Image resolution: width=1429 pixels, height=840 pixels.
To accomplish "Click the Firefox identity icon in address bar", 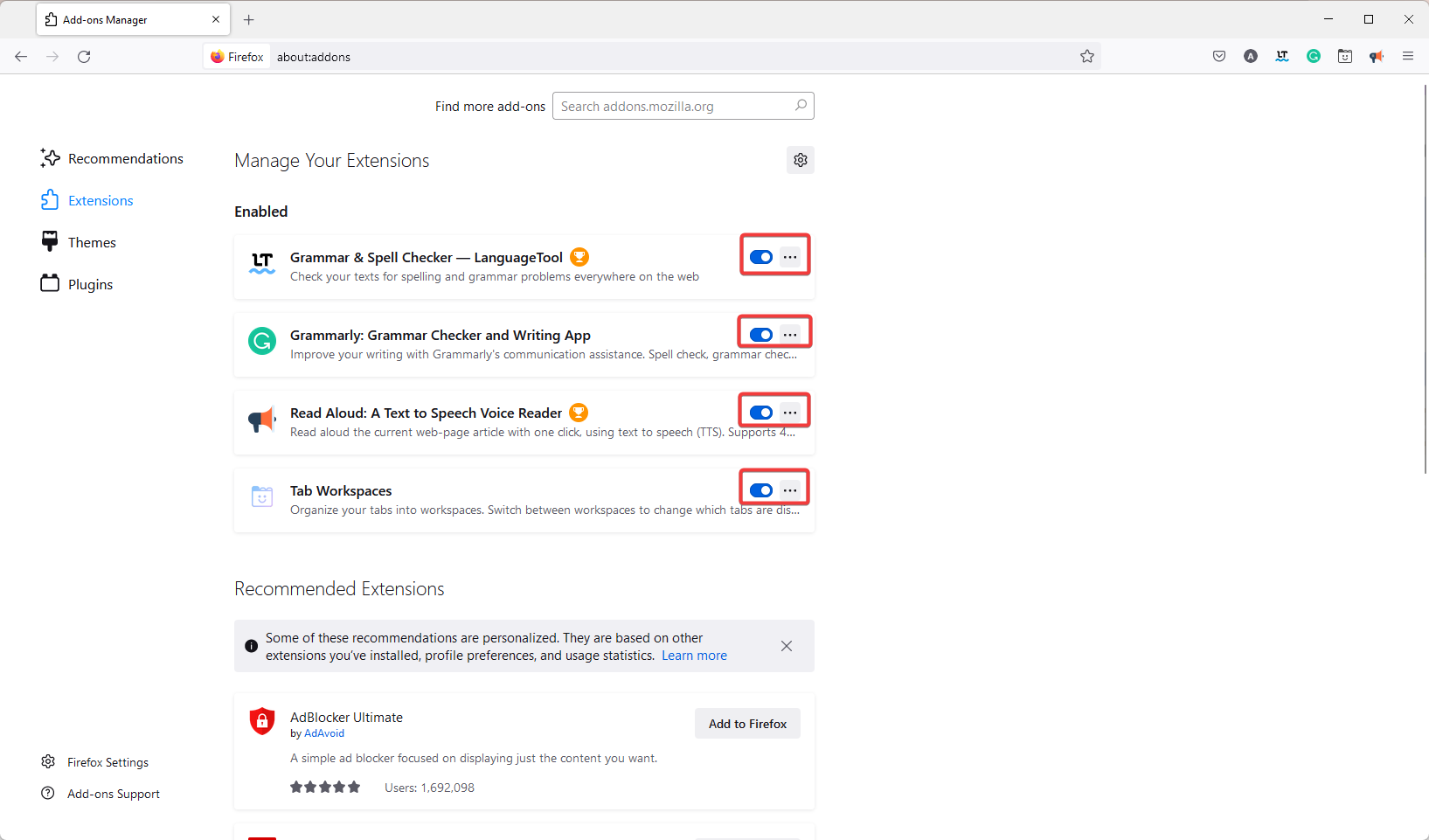I will click(218, 57).
